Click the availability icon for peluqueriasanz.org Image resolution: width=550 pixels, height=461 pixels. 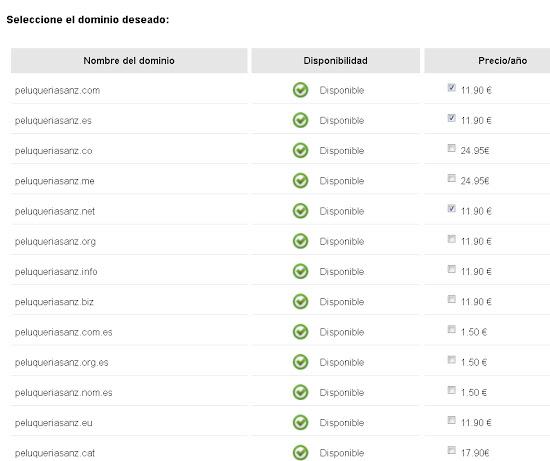[300, 241]
